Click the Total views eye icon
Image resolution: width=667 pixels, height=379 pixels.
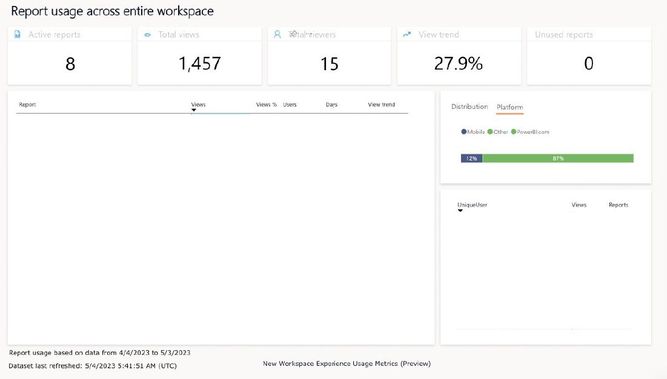148,35
